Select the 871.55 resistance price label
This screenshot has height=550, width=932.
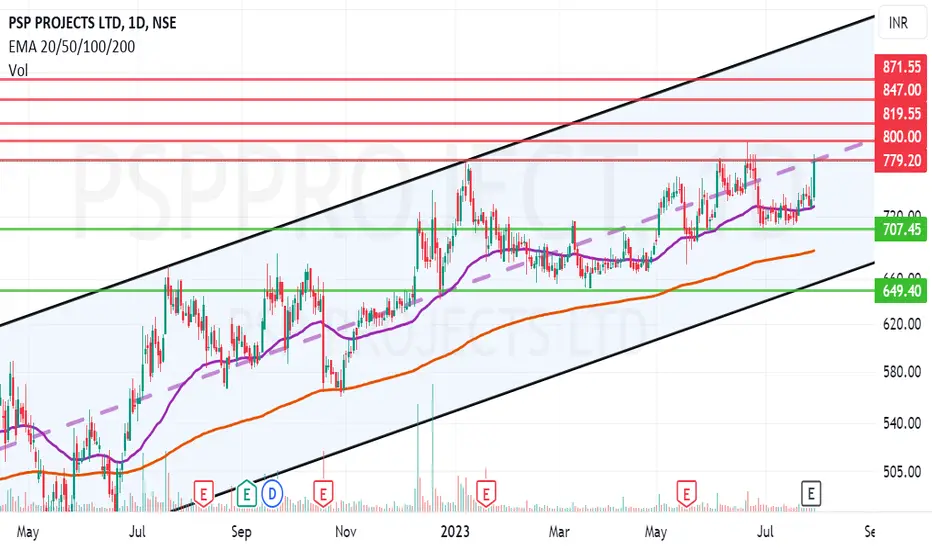coord(900,67)
